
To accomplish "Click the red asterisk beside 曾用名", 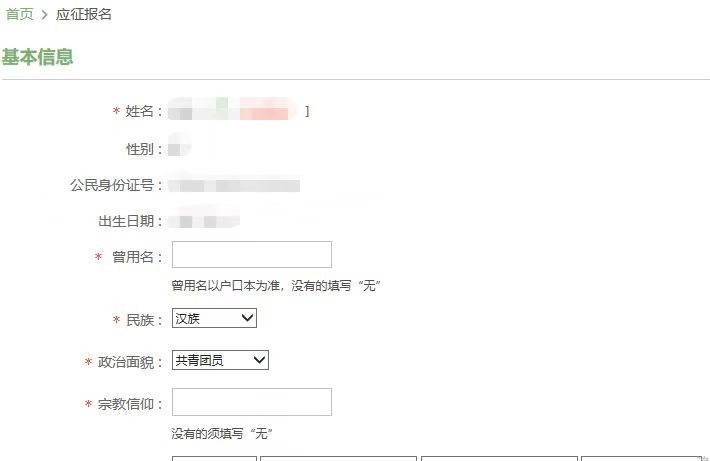I will pos(98,257).
